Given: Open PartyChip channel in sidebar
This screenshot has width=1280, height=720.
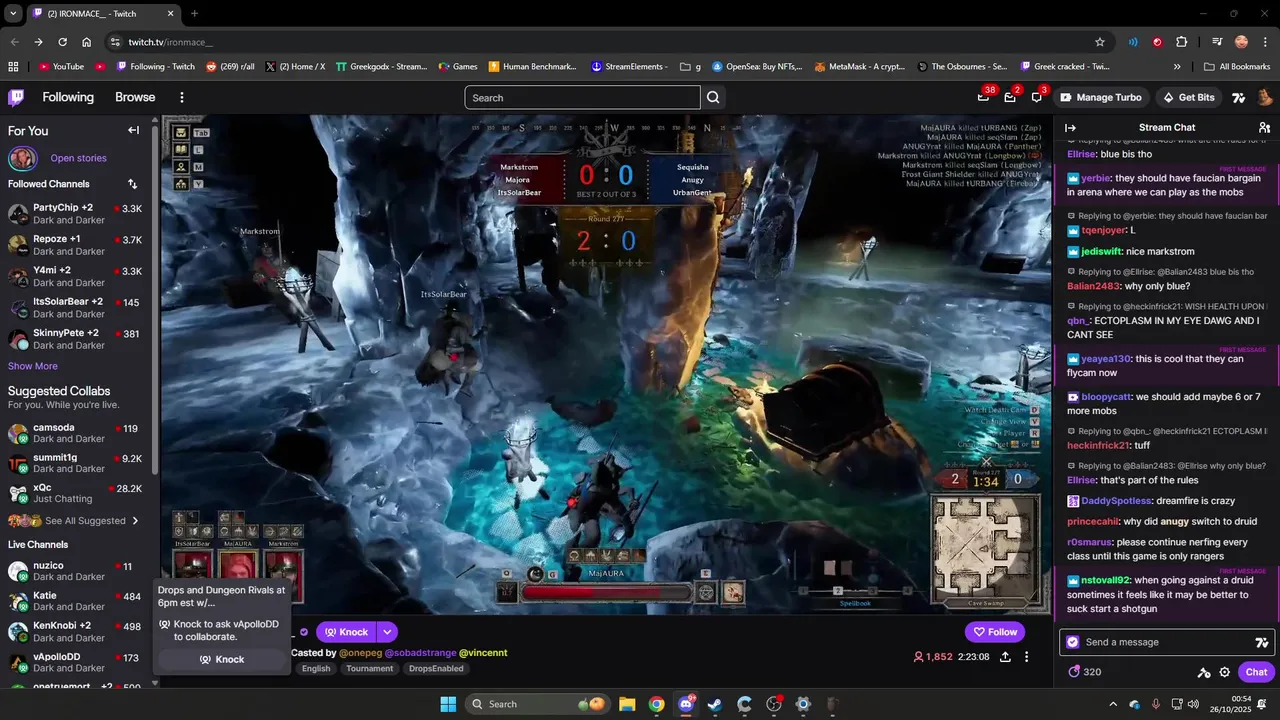Looking at the screenshot, I should click(x=77, y=214).
